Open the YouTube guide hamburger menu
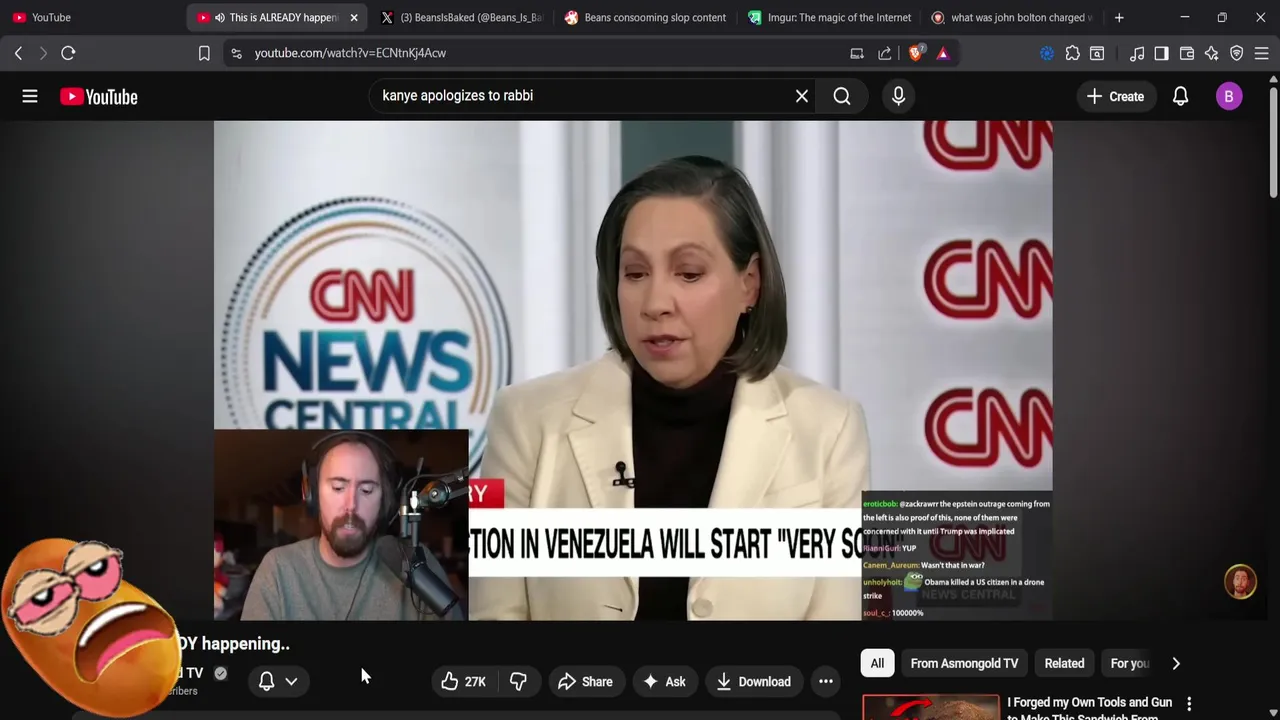1280x720 pixels. (x=30, y=96)
